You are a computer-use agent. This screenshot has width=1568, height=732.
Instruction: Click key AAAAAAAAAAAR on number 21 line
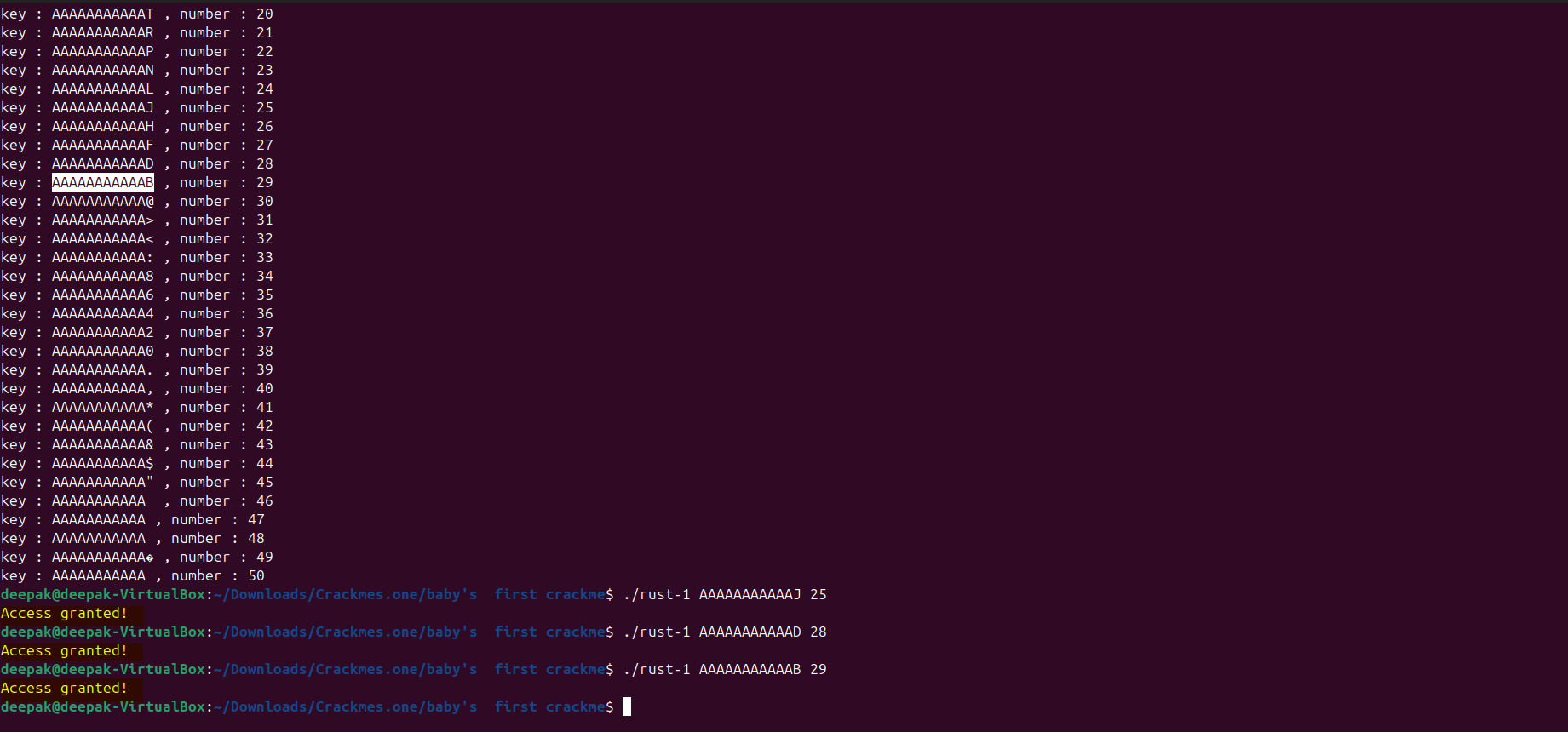click(103, 32)
